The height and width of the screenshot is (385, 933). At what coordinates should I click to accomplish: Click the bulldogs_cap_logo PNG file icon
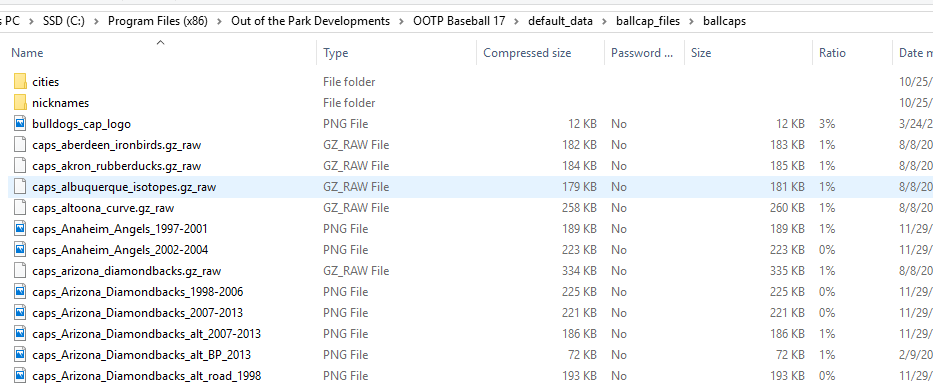tap(20, 124)
